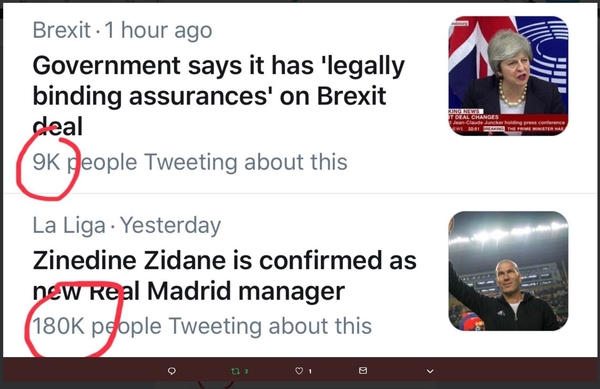Reply to the tweet using the speech bubble icon
Screen dimensions: 600x389
172,371
